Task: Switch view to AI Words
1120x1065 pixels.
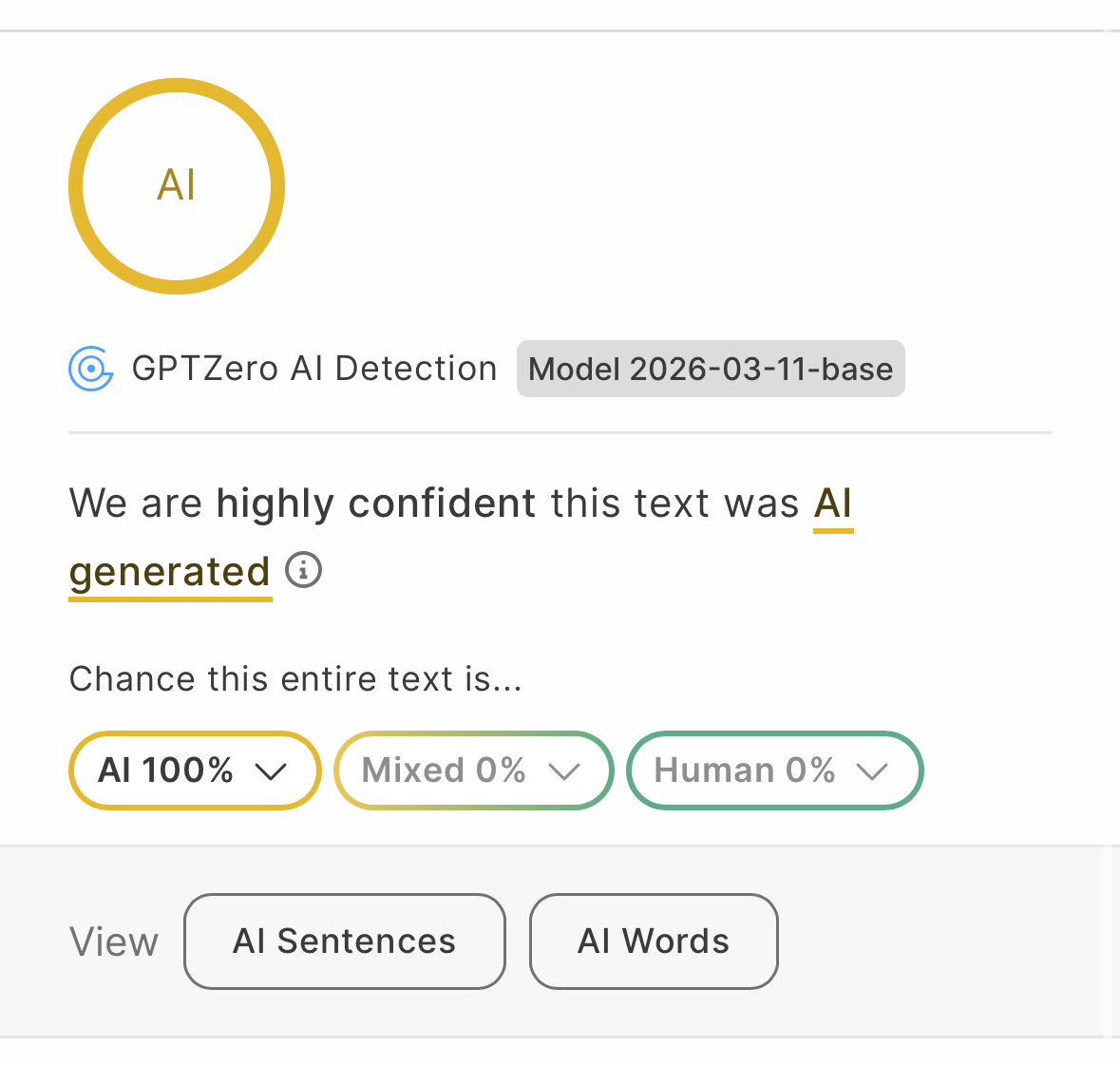Action: 654,941
